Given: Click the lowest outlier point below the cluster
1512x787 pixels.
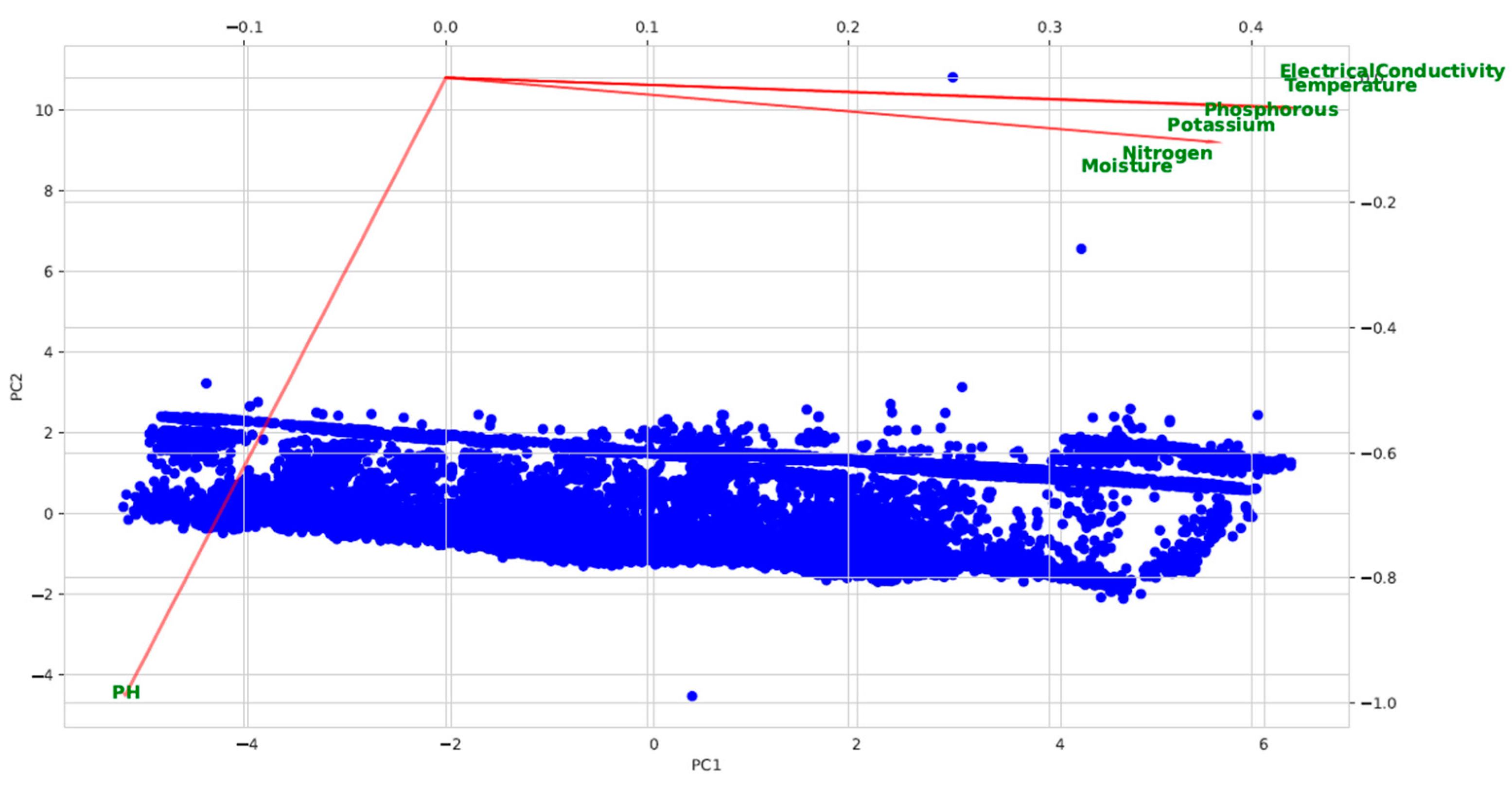Looking at the screenshot, I should (692, 696).
